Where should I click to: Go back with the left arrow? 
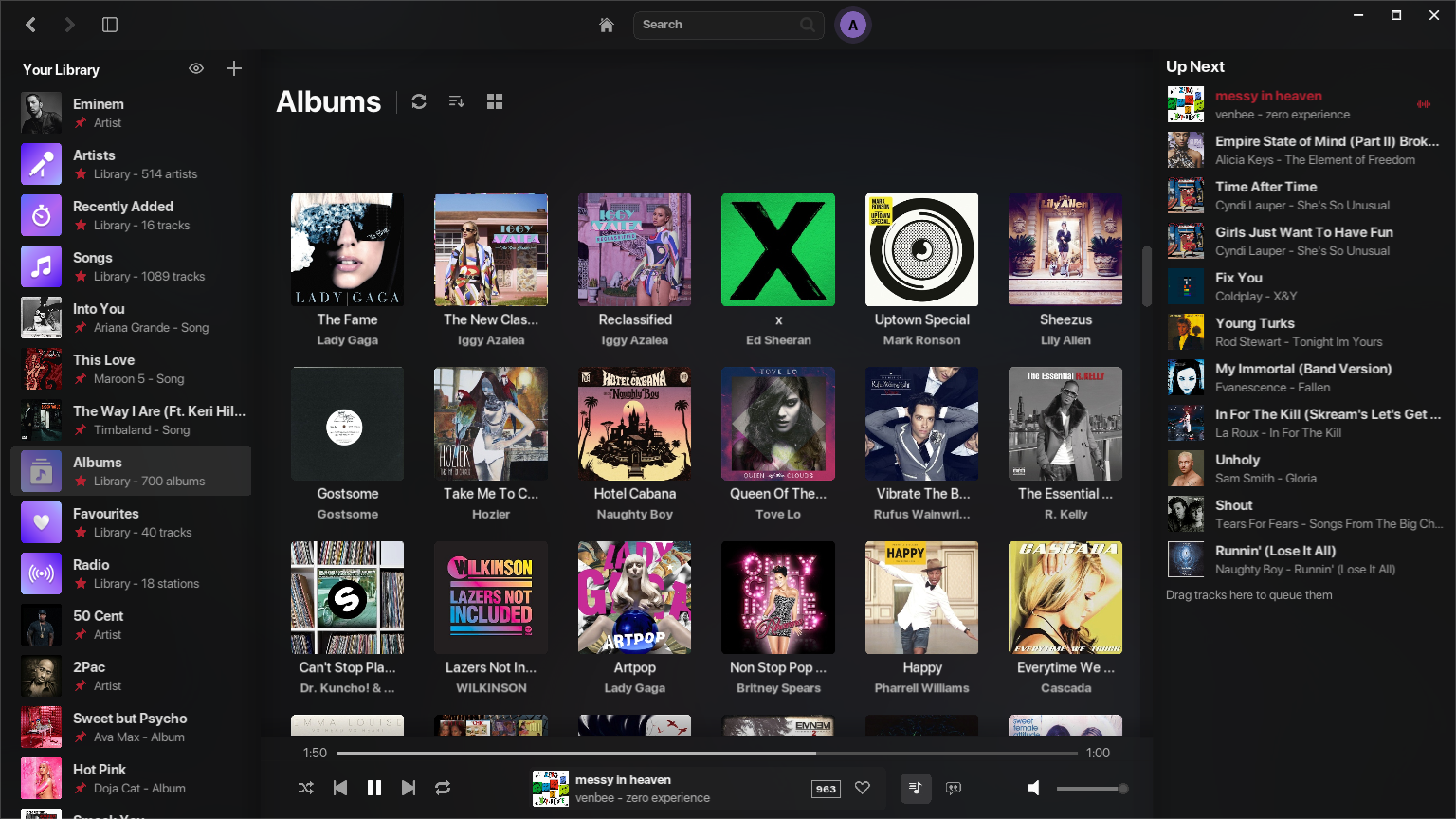tap(31, 25)
